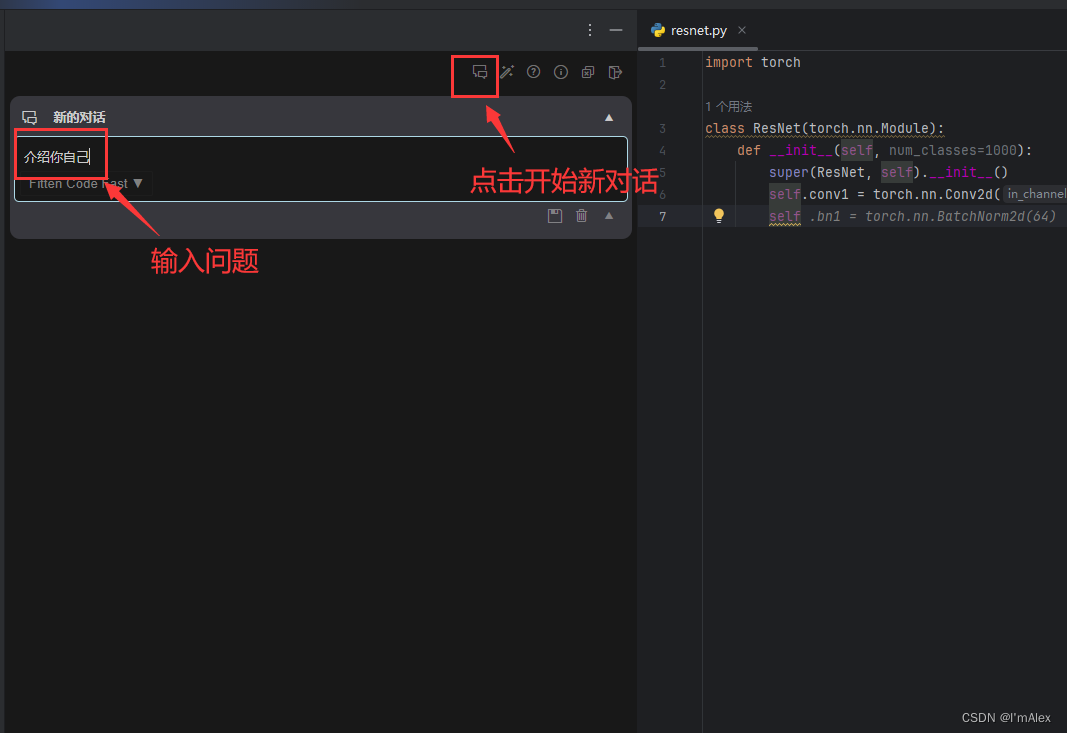This screenshot has height=733, width=1067.
Task: Select the magic wand AI edit icon
Action: pos(506,72)
